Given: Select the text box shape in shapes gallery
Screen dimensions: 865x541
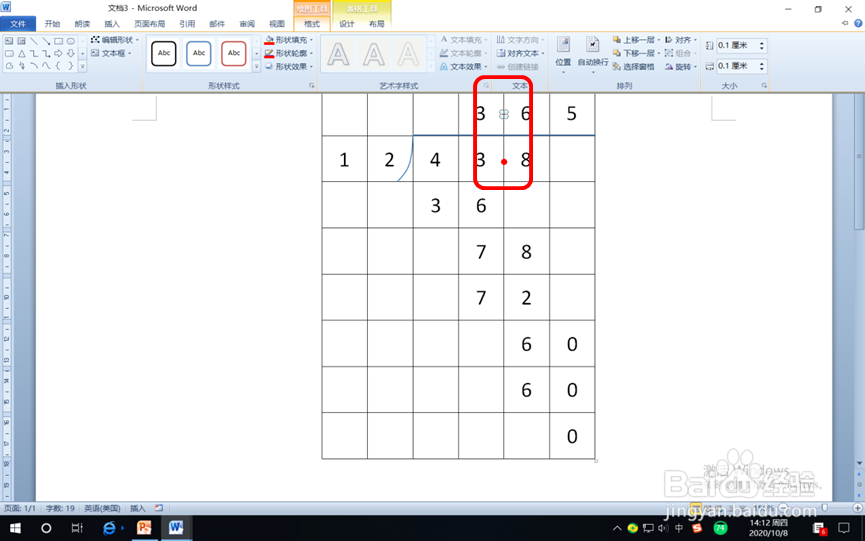Looking at the screenshot, I should [9, 41].
